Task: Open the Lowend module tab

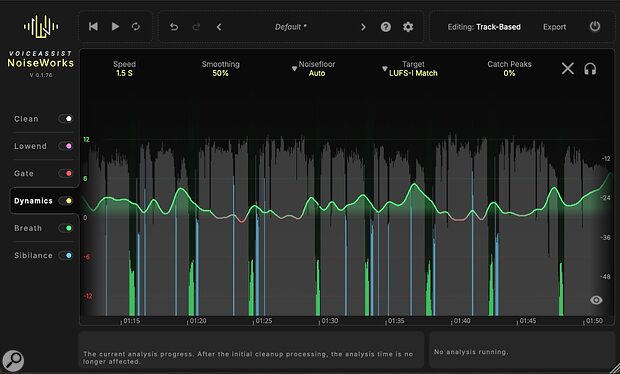Action: pos(30,146)
